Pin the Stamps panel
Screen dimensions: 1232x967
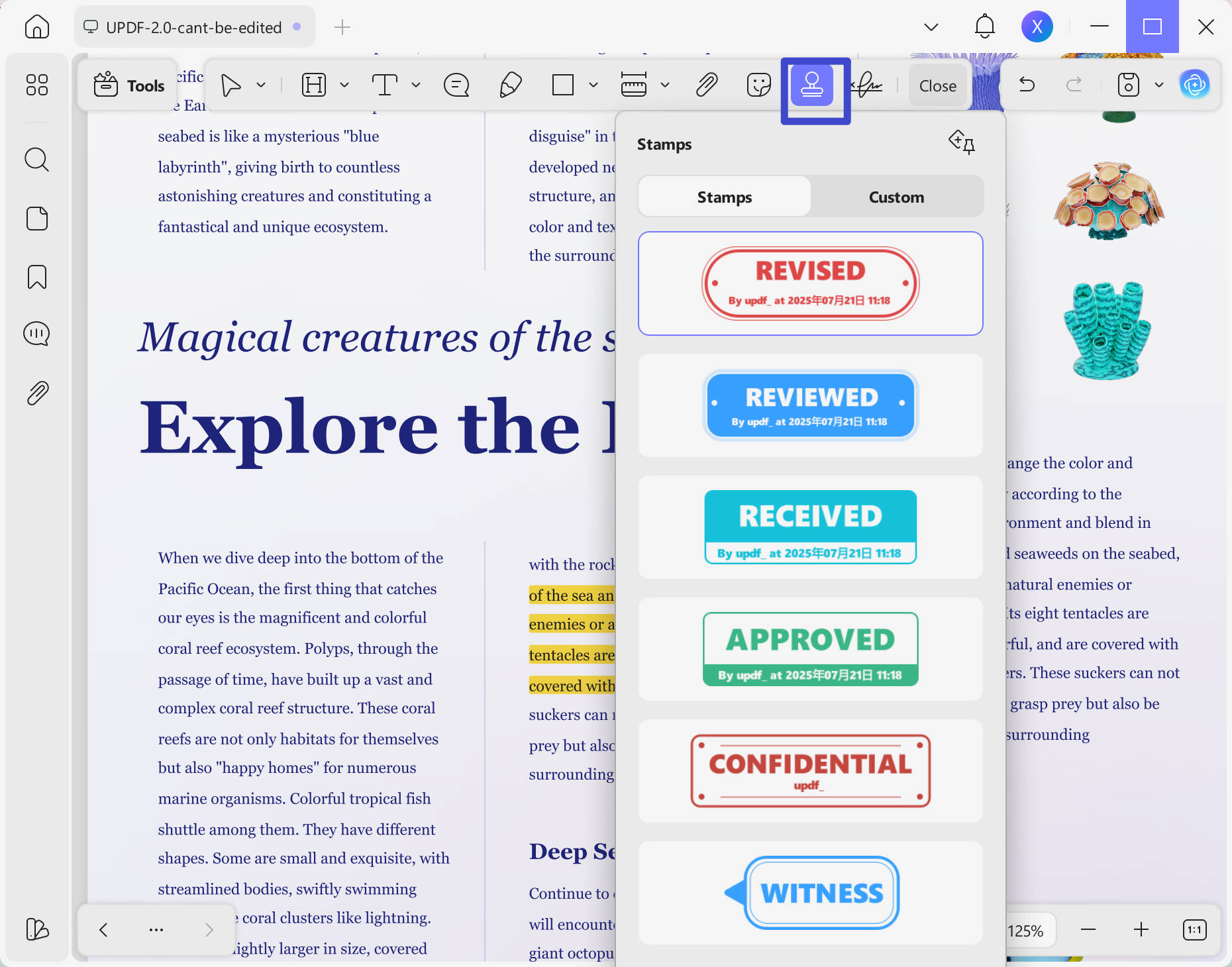(962, 142)
